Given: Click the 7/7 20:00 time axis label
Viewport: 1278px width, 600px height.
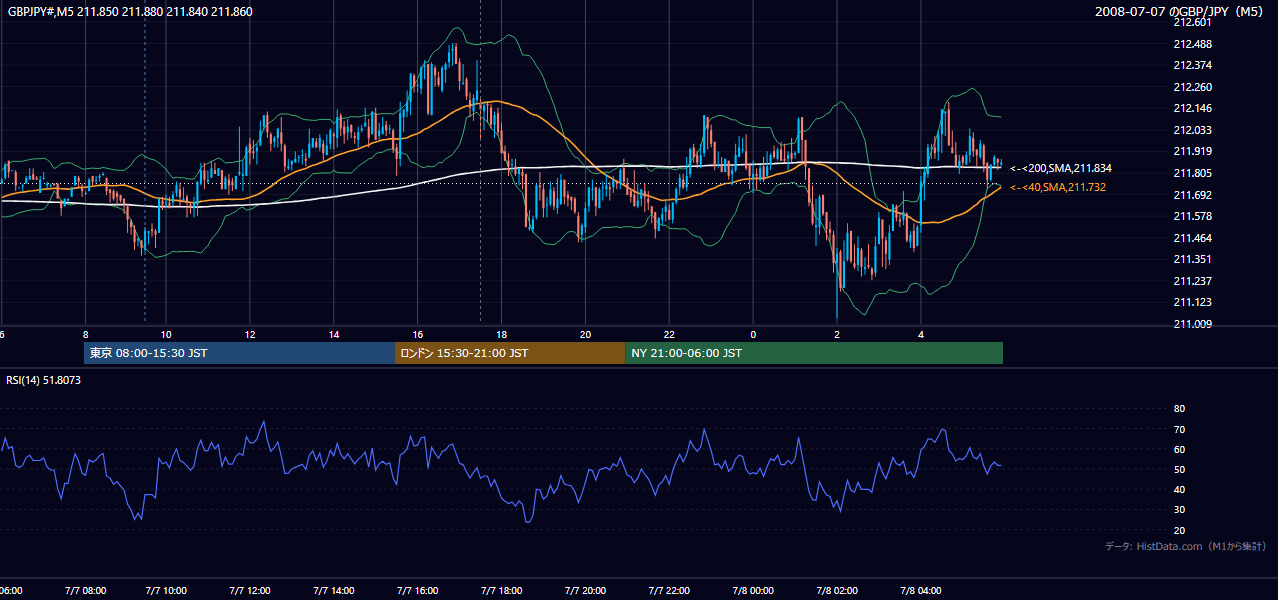Looking at the screenshot, I should point(586,591).
